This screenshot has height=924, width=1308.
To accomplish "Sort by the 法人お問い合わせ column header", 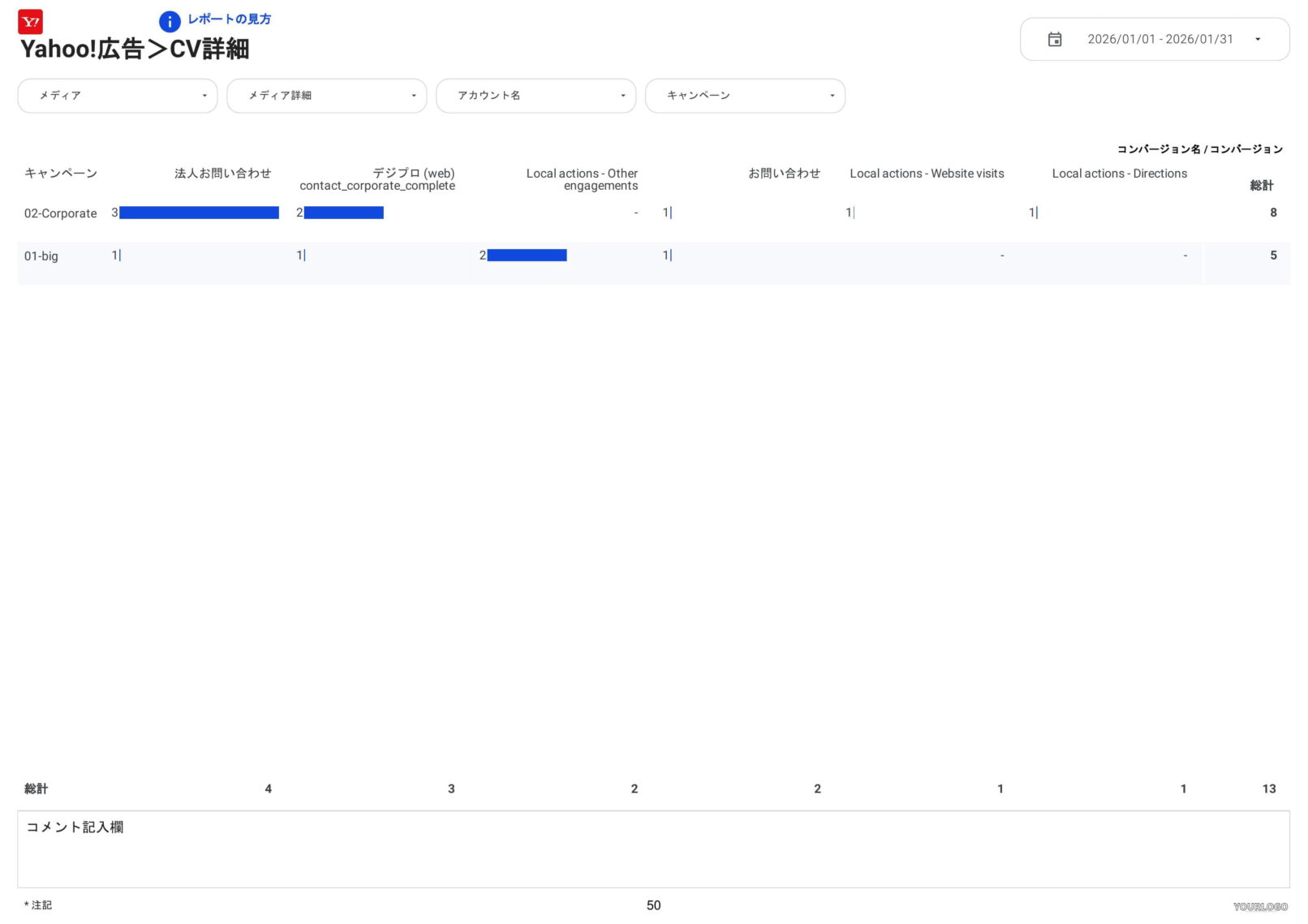I will (x=222, y=174).
